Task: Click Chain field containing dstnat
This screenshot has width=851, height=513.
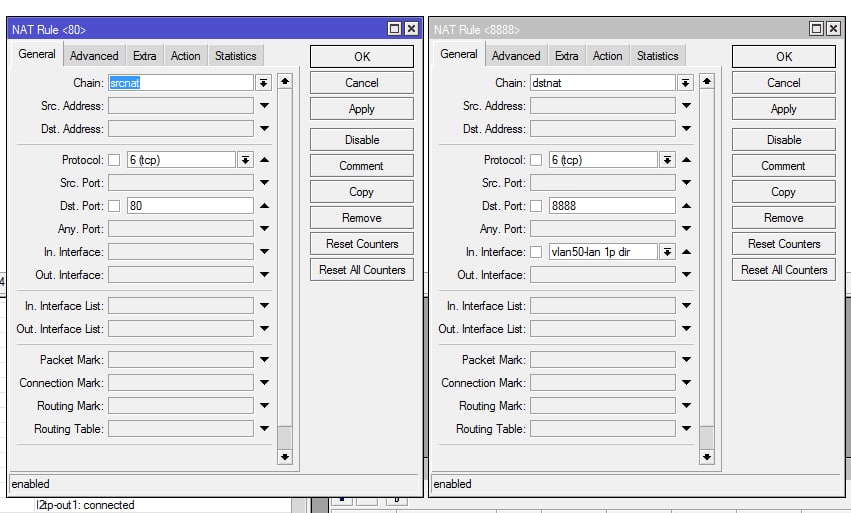Action: coord(602,83)
